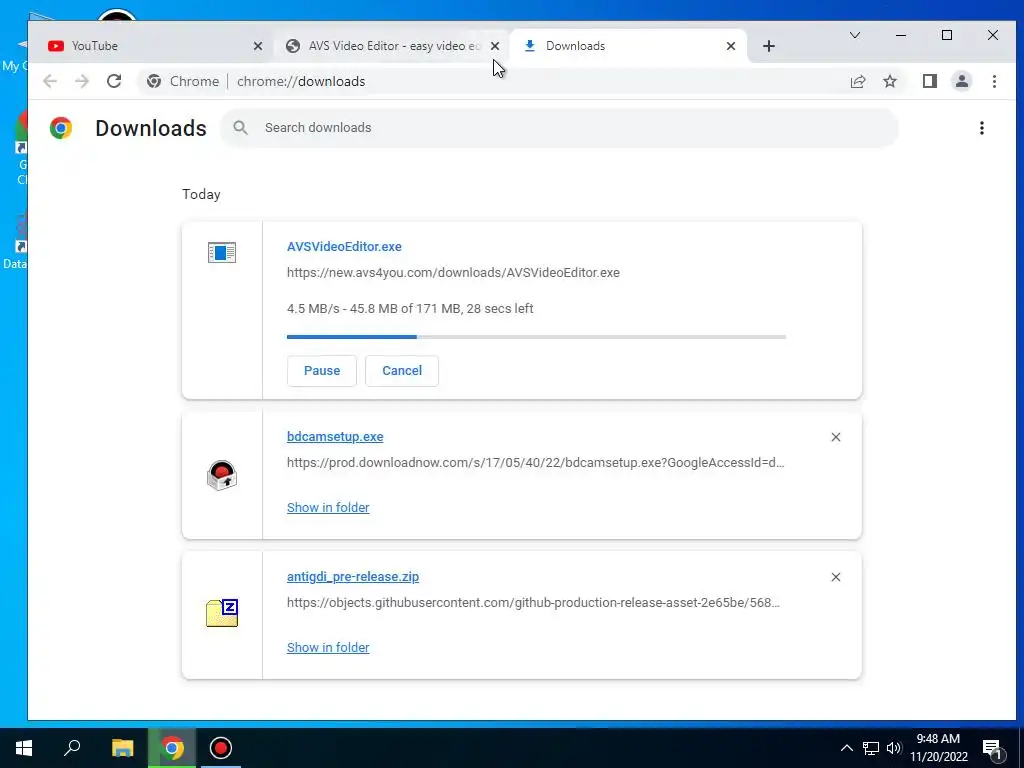Bookmark this page with the star
Image resolution: width=1024 pixels, height=768 pixels.
[889, 81]
